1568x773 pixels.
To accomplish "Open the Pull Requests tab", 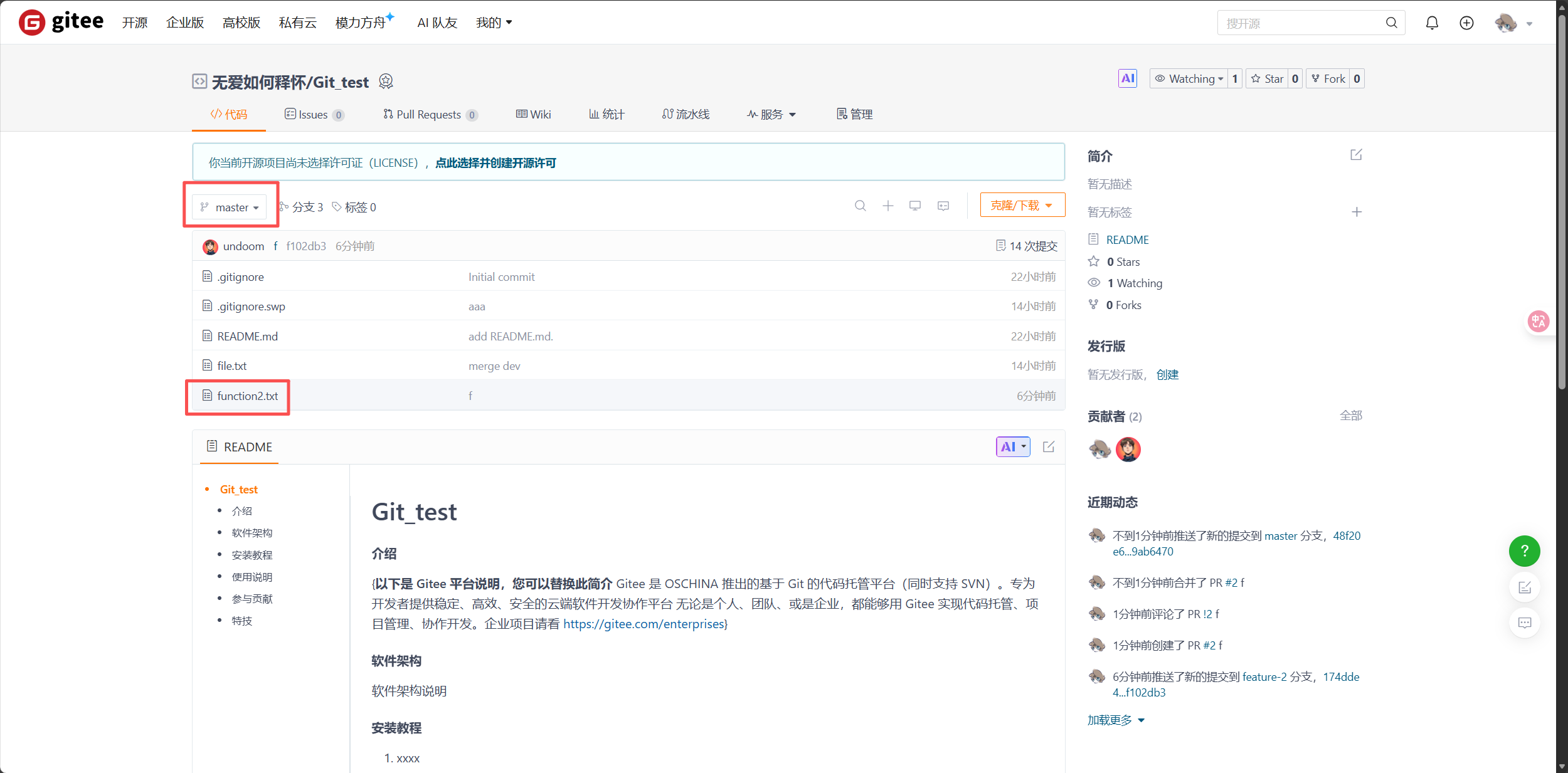I will [429, 115].
